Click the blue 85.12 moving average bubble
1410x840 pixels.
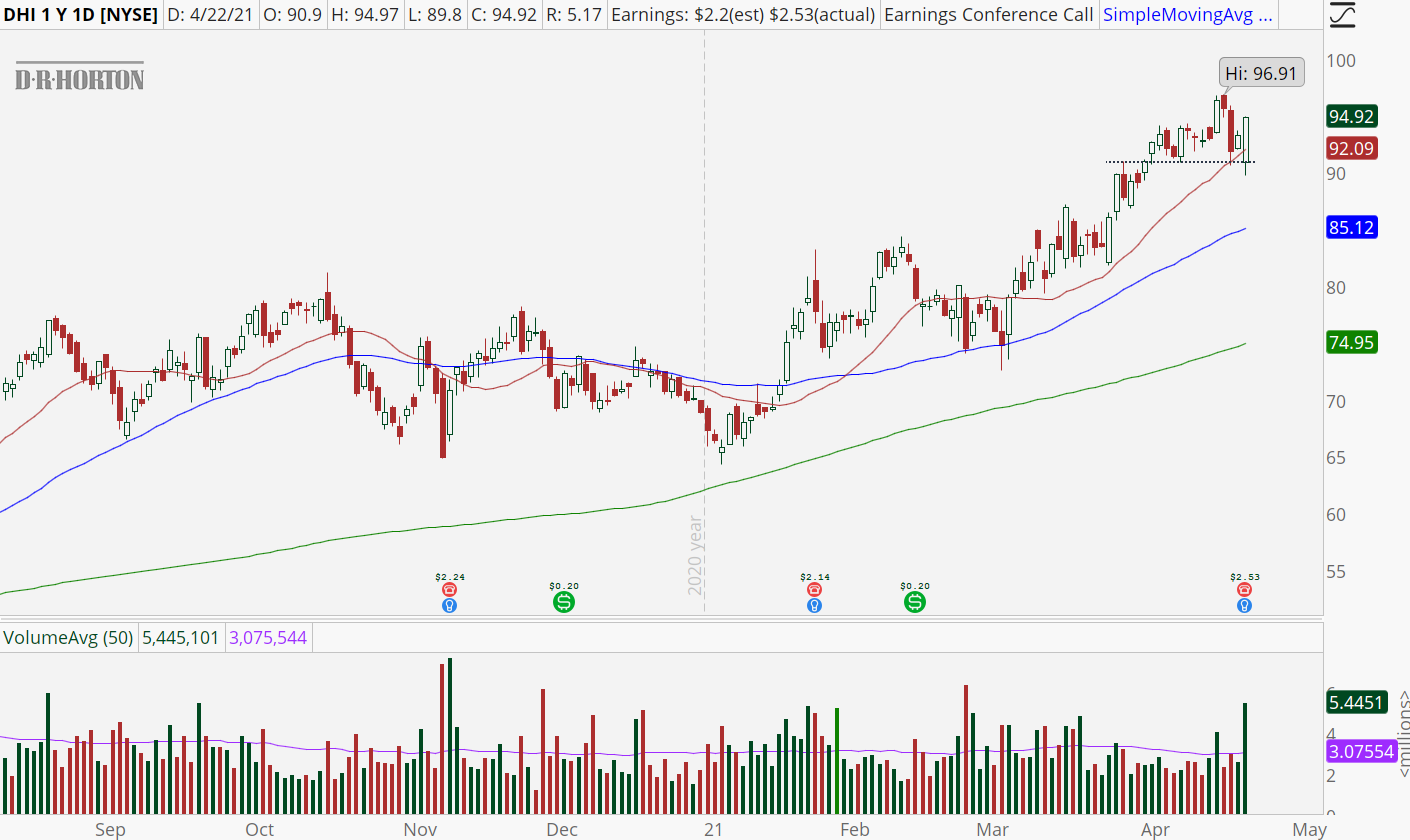[1352, 228]
